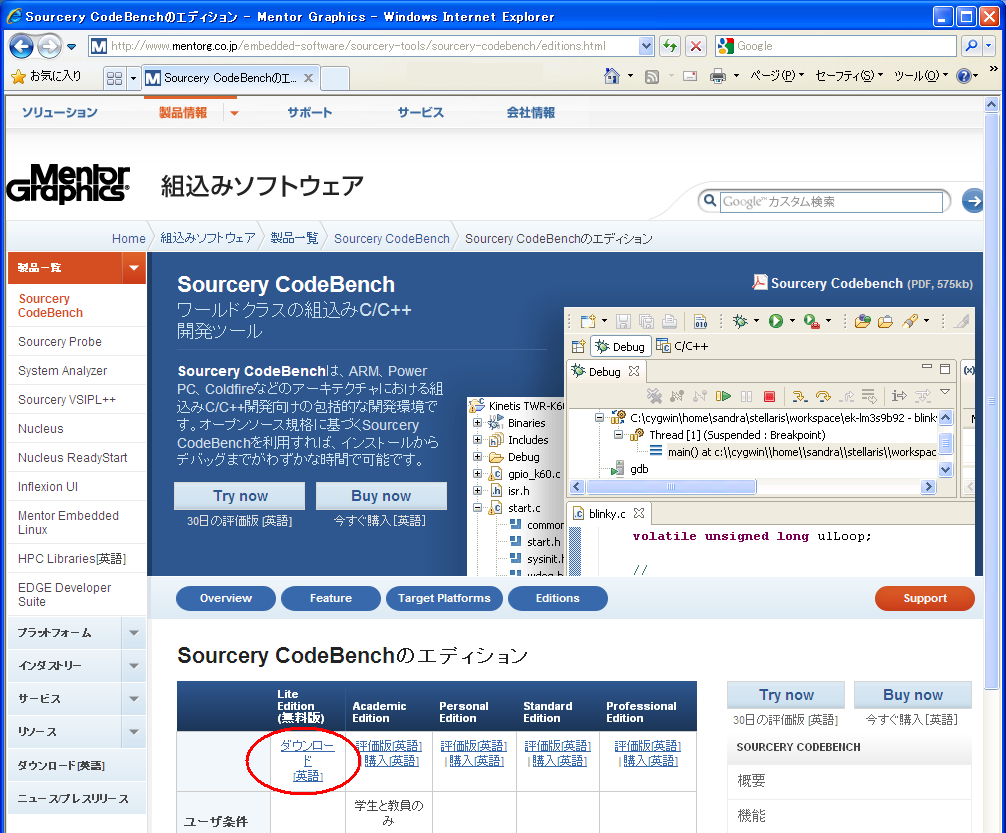Open System Analyzer sidebar link
Viewport: 1006px width, 833px height.
point(62,370)
